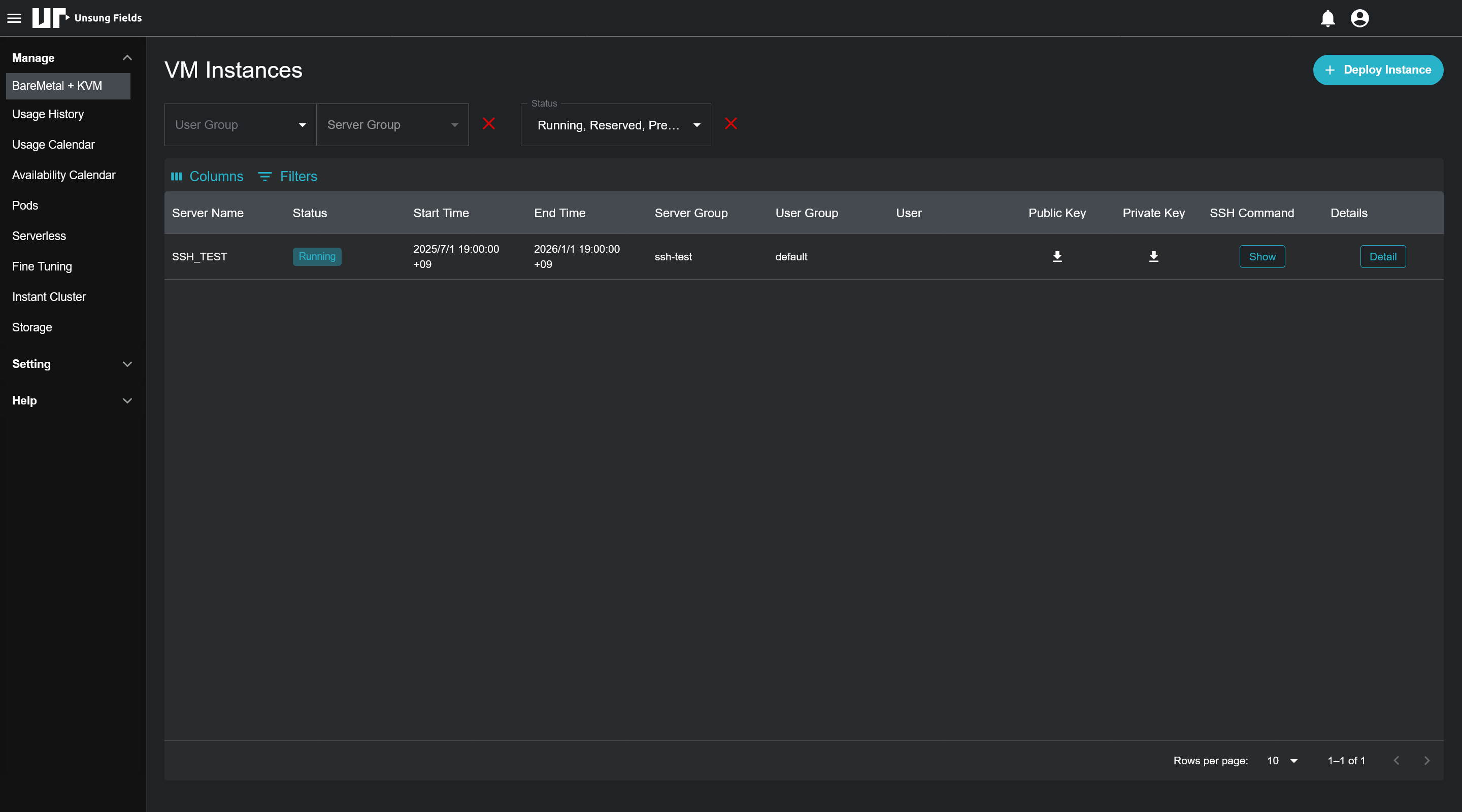Viewport: 1462px width, 812px height.
Task: Expand the Setting sidebar section
Action: (127, 364)
